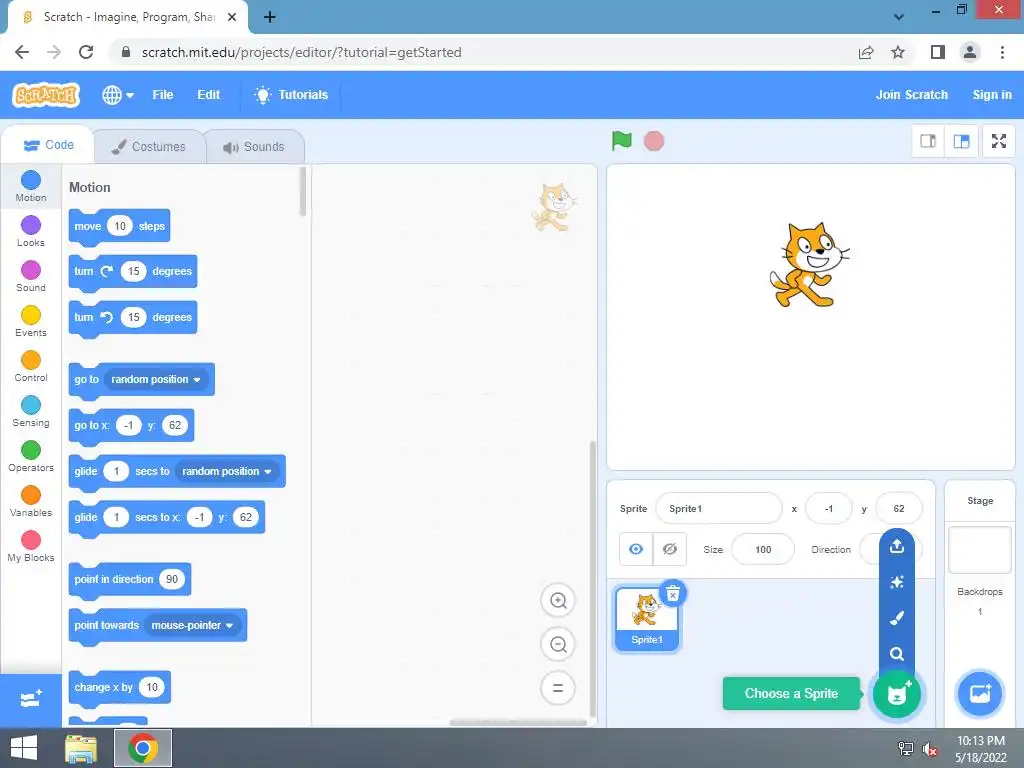Image resolution: width=1024 pixels, height=768 pixels.
Task: Select the Sprite1 thumbnail
Action: click(x=647, y=618)
